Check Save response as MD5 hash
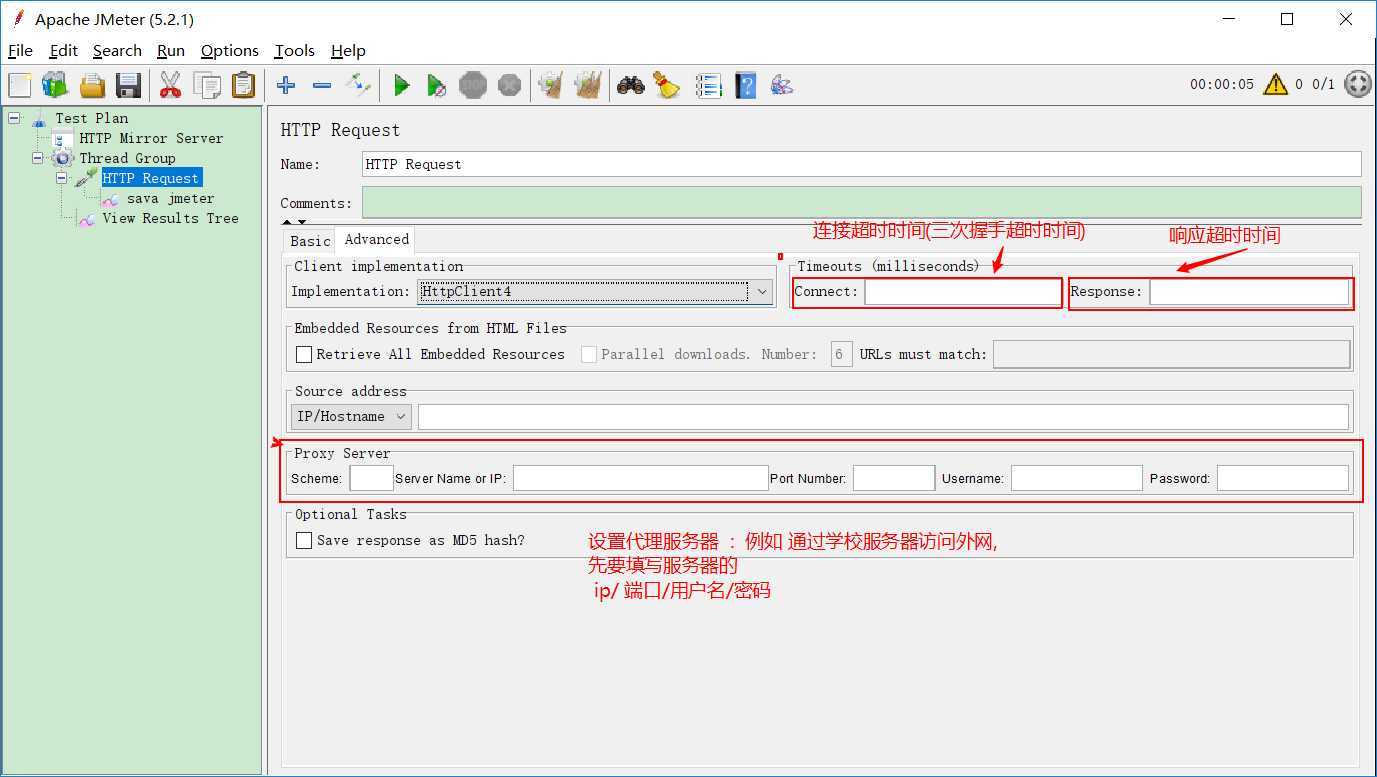This screenshot has height=777, width=1377. click(304, 540)
